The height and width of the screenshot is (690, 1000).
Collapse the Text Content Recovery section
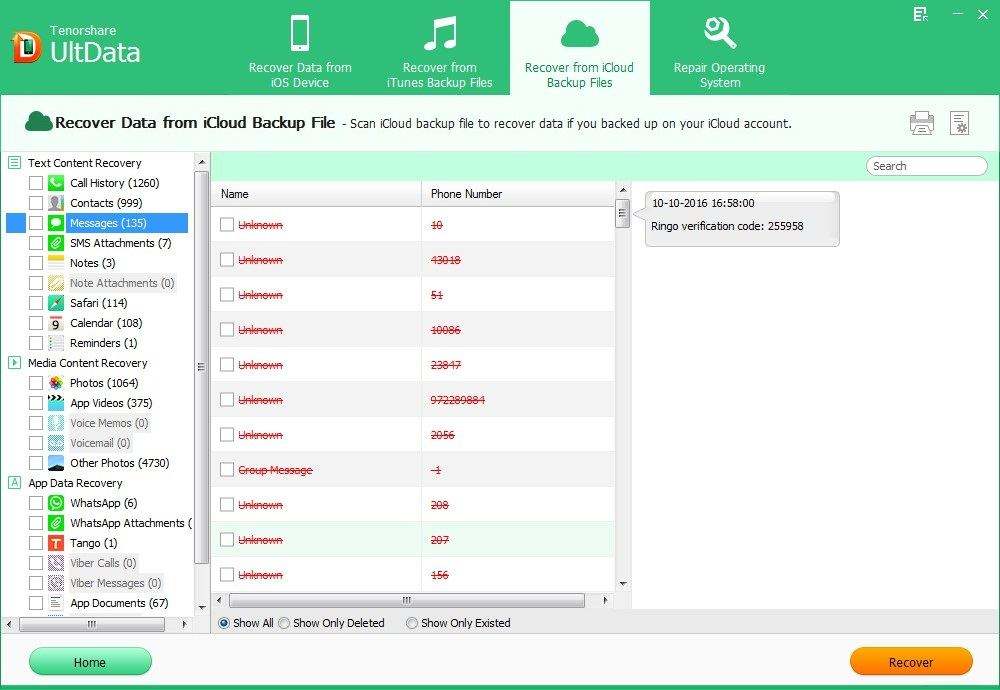tap(15, 163)
